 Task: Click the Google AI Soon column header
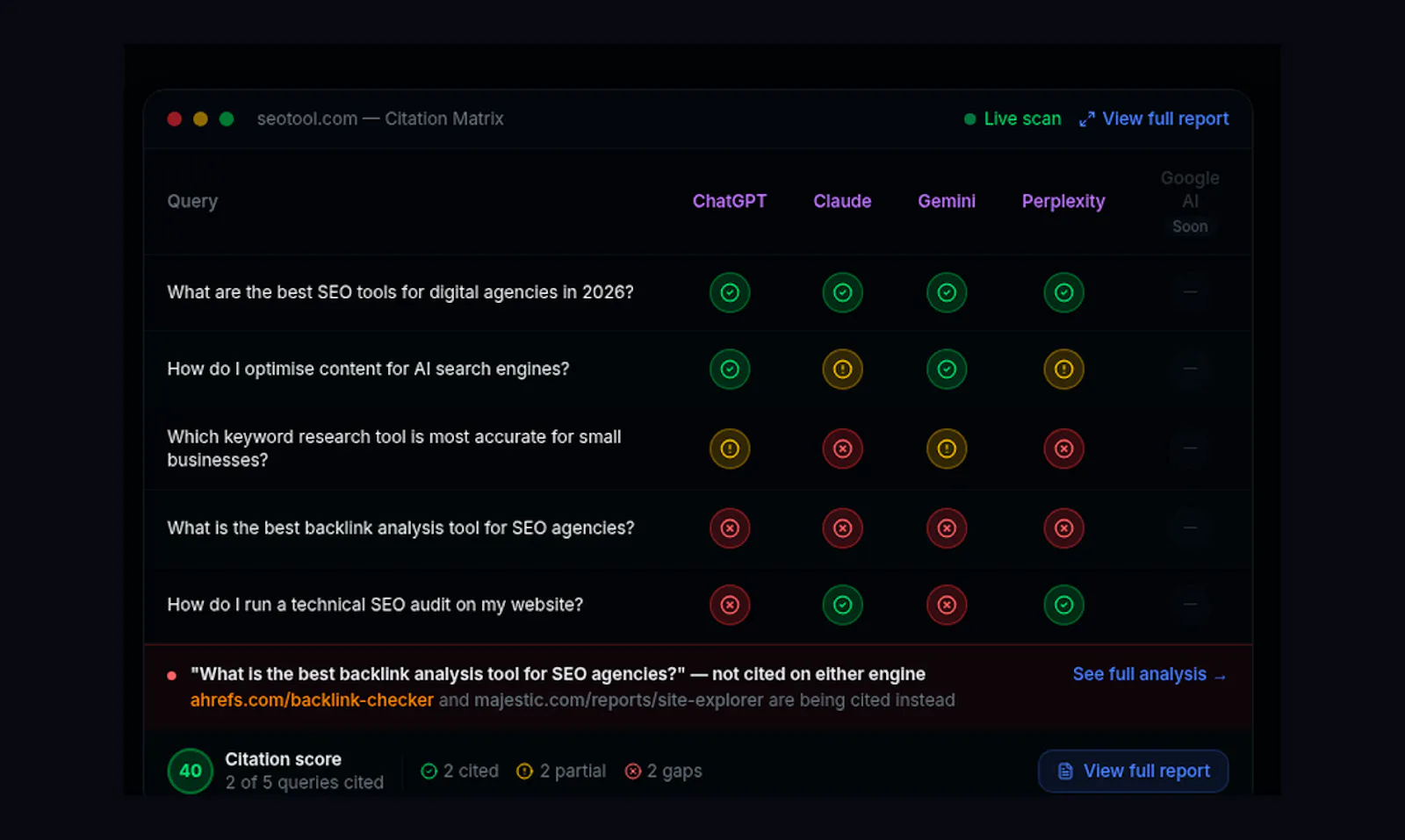(1190, 202)
